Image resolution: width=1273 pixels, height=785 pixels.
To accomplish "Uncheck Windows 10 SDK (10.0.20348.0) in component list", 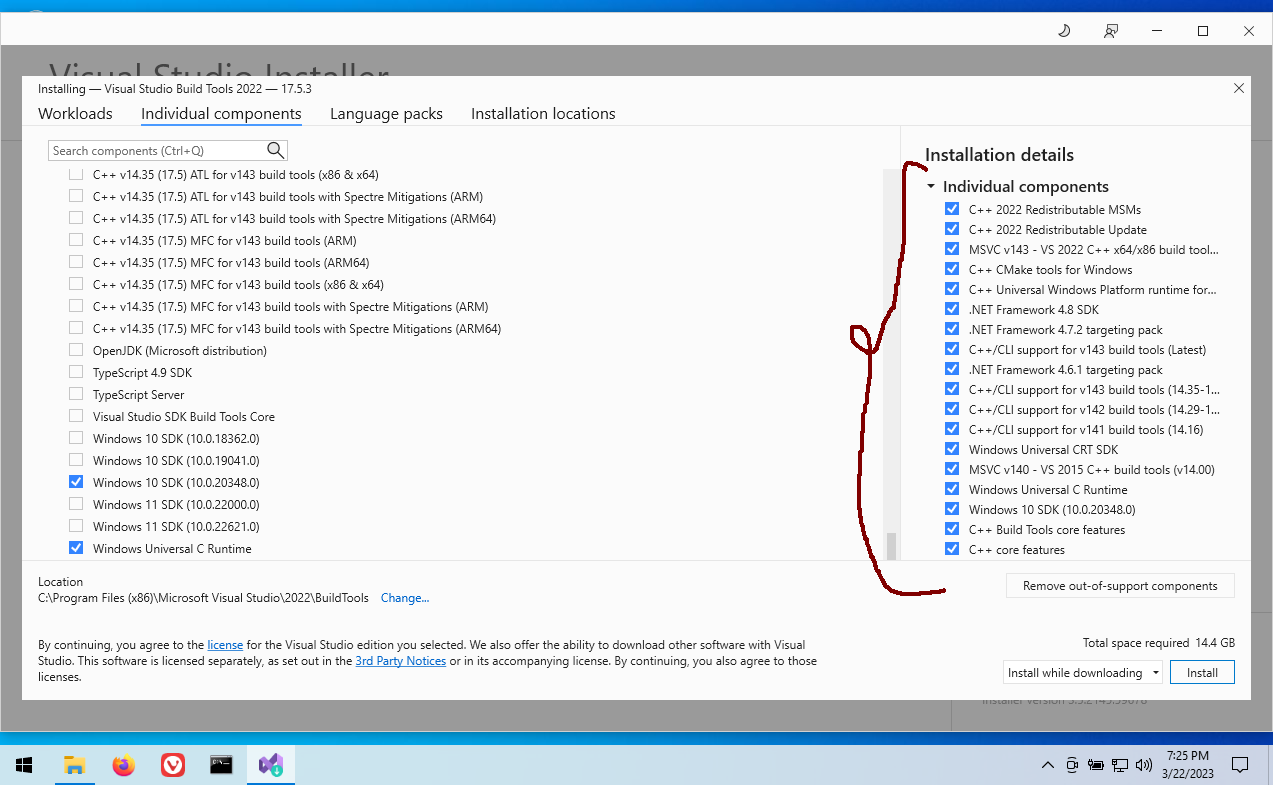I will click(x=76, y=483).
